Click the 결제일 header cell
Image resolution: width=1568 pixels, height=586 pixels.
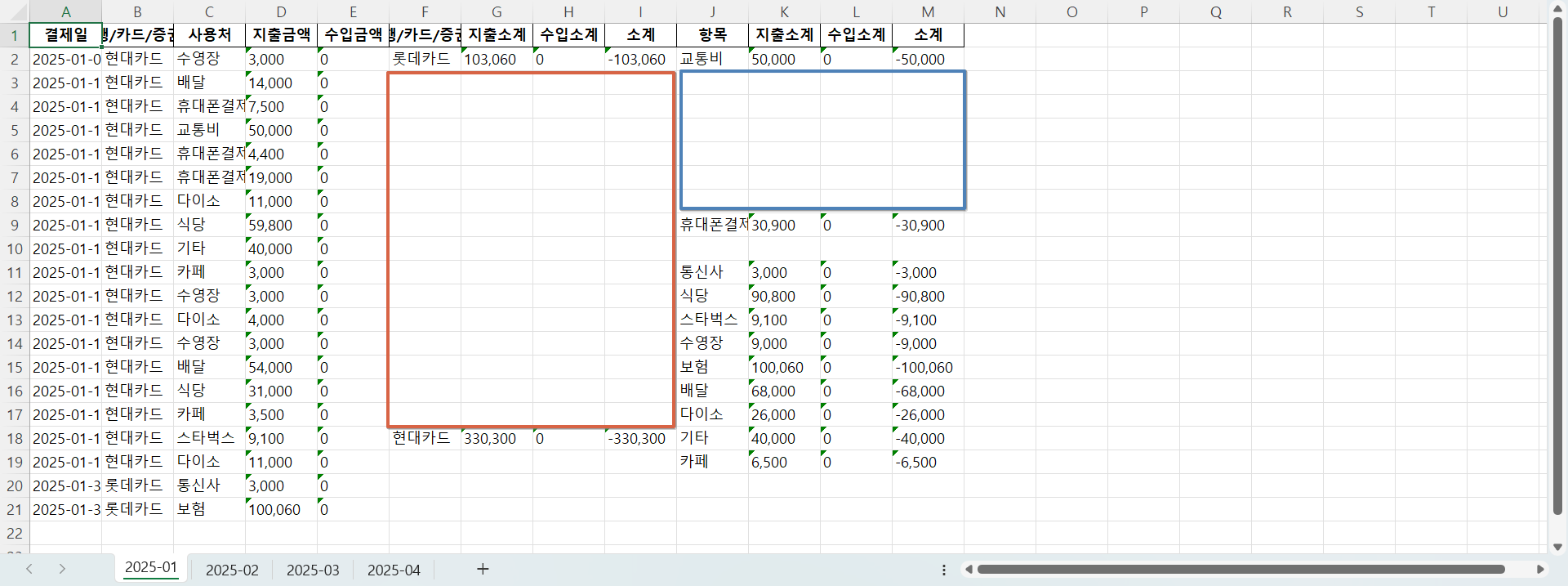[65, 35]
